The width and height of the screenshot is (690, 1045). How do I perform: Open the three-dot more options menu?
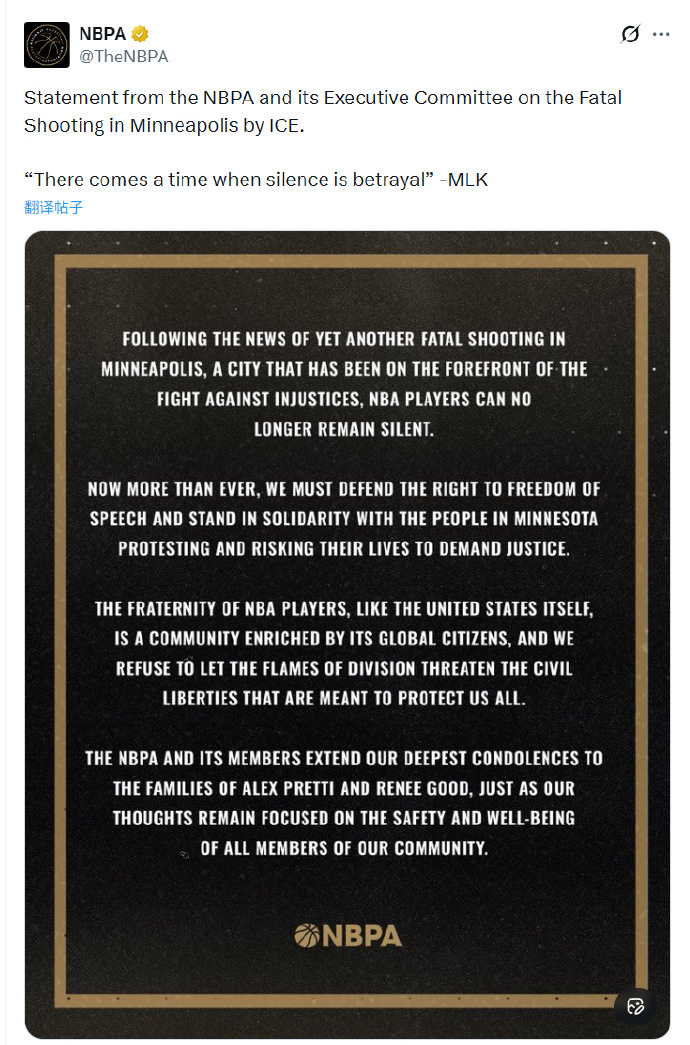pyautogui.click(x=661, y=34)
